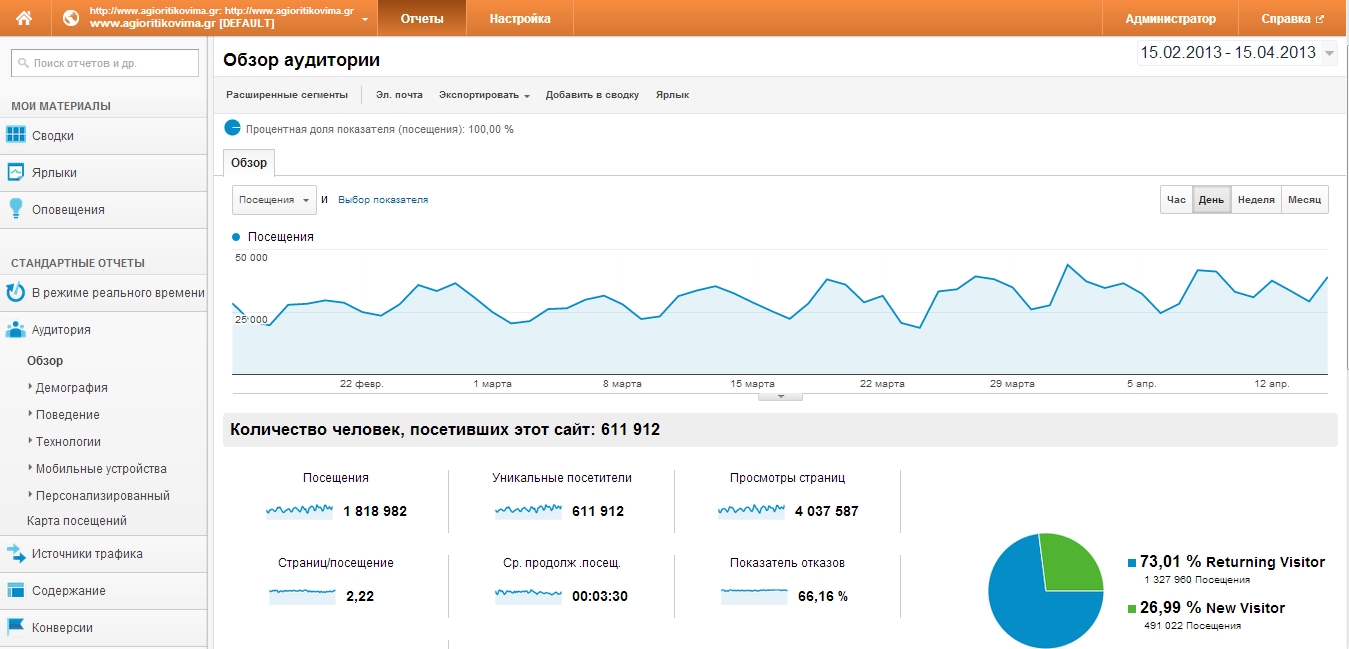This screenshot has width=1349, height=649.
Task: Open the Посещения metric dropdown
Action: (x=274, y=200)
